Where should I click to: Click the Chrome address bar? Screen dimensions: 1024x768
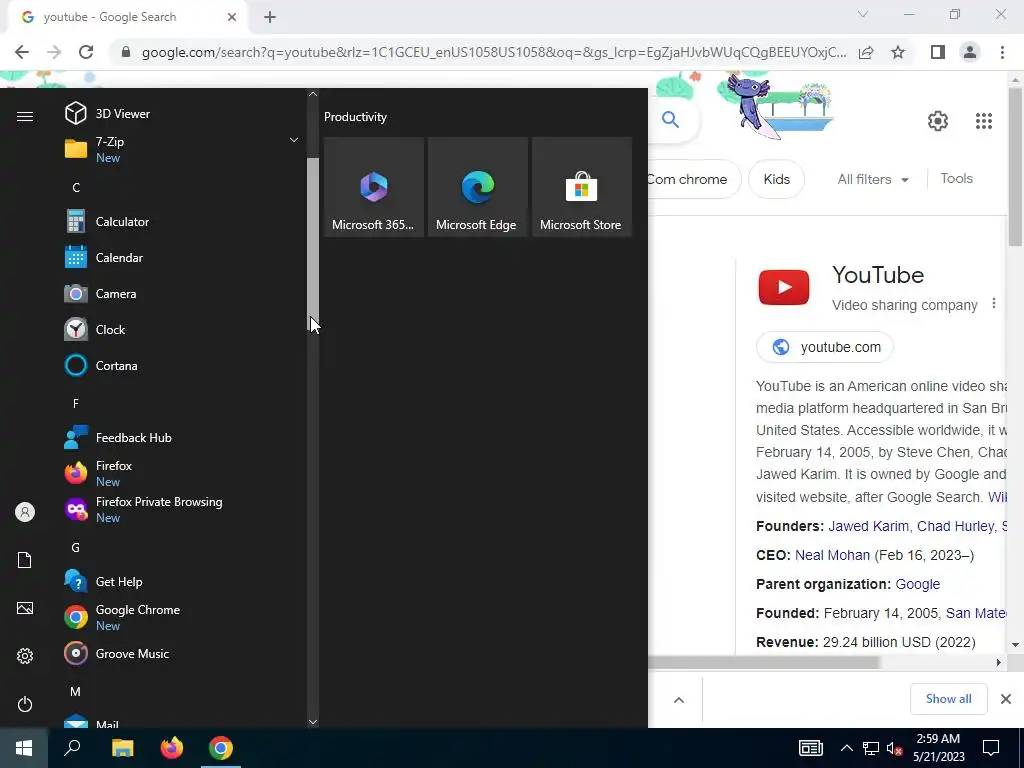coord(494,52)
